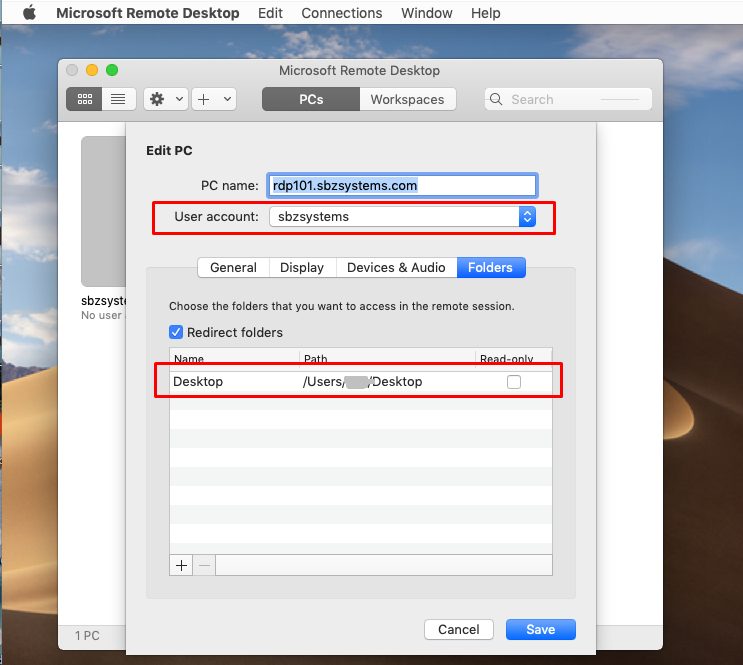Open Microsoft Remote Desktop app menu
The width and height of the screenshot is (743, 665).
pos(148,13)
